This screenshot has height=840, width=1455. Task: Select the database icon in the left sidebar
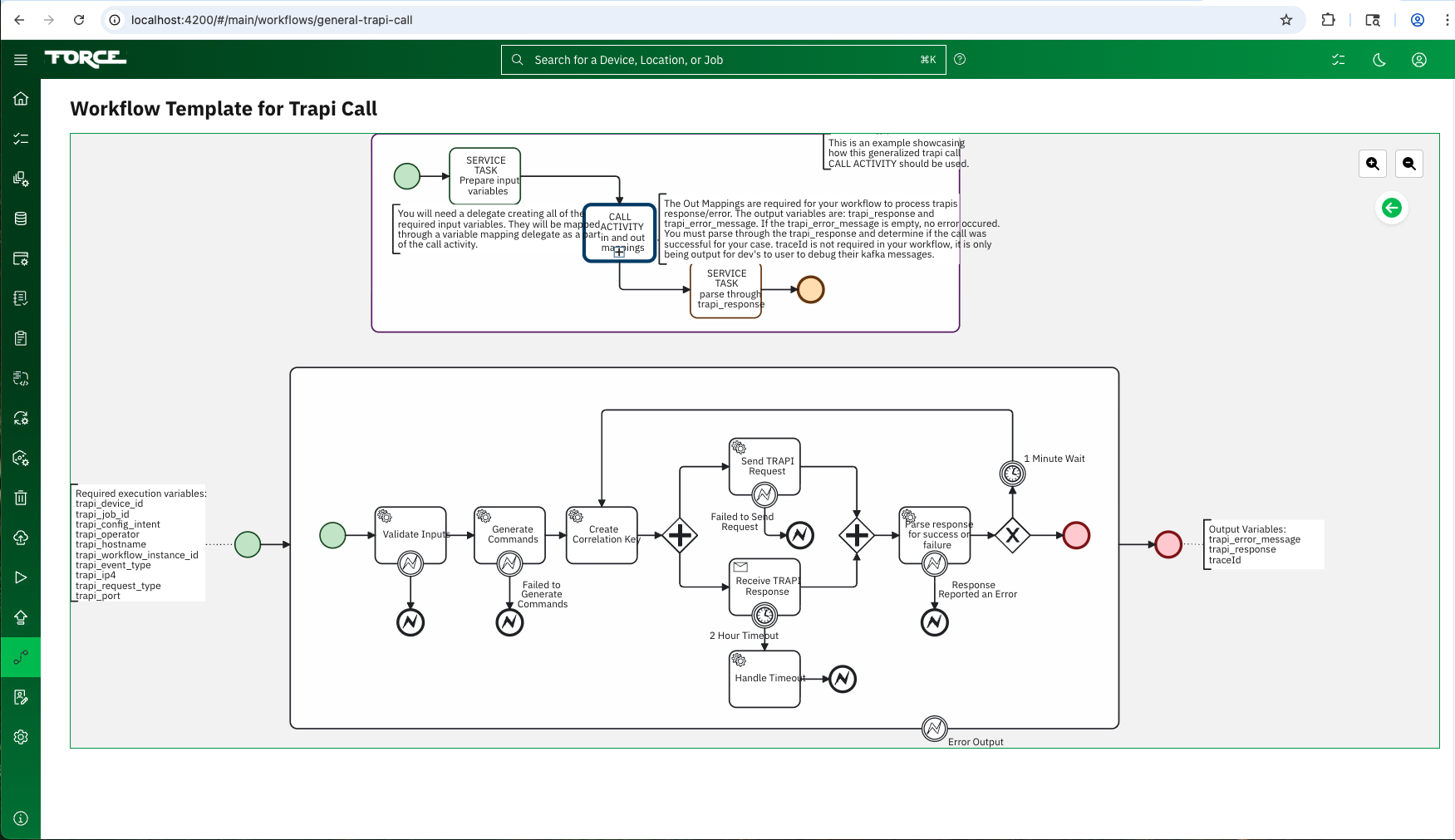pyautogui.click(x=21, y=219)
